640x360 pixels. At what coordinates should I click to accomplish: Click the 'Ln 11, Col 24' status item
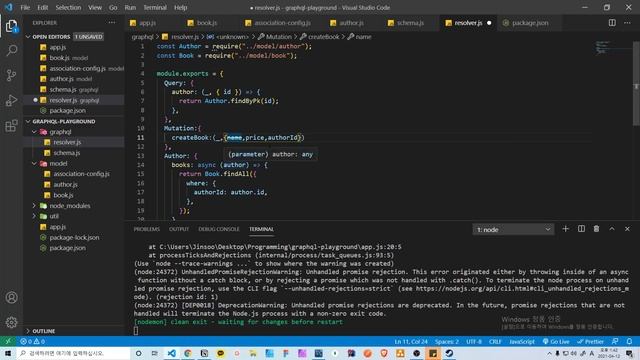point(411,342)
